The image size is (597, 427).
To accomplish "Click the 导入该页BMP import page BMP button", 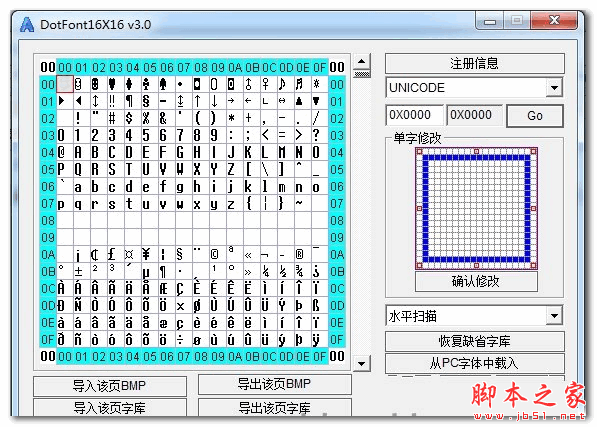I will 110,386.
